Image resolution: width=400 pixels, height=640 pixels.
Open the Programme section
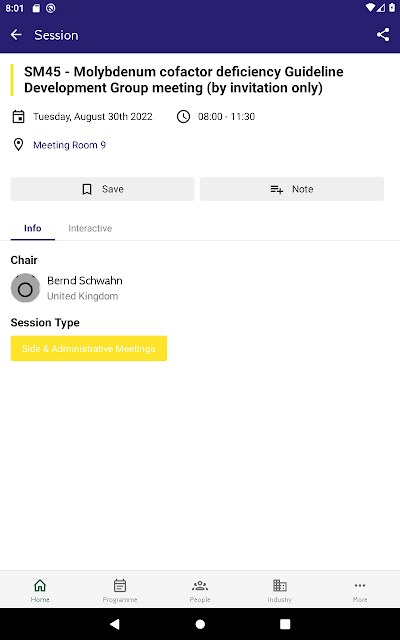(120, 590)
